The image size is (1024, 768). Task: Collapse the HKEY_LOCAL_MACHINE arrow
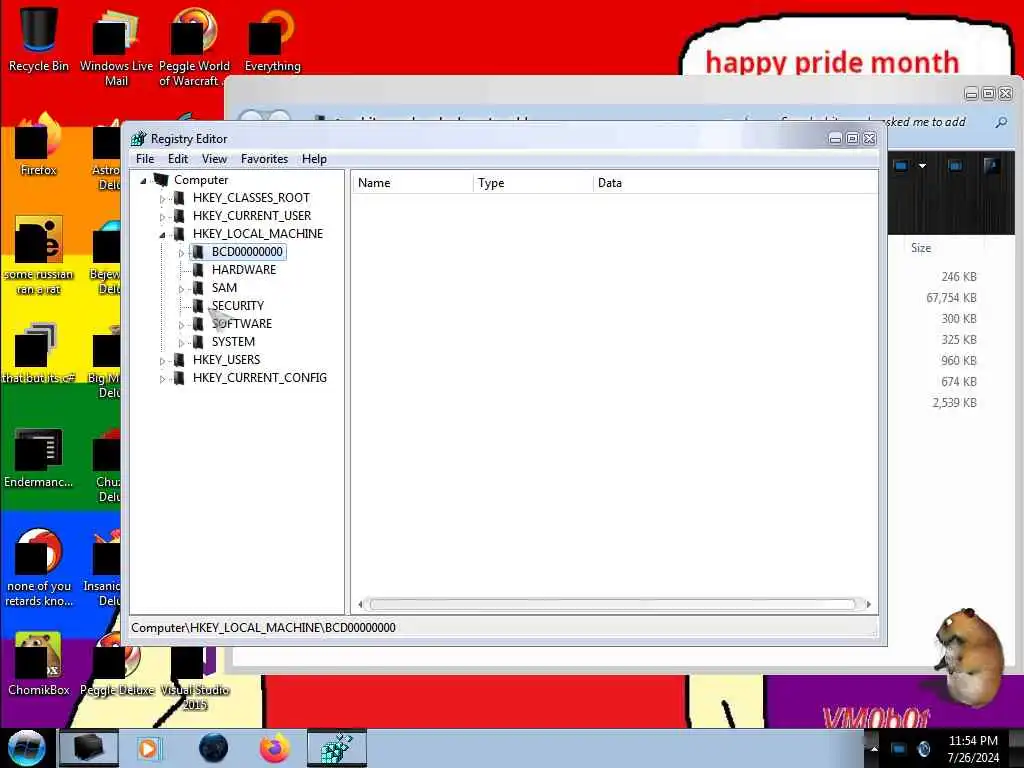162,234
